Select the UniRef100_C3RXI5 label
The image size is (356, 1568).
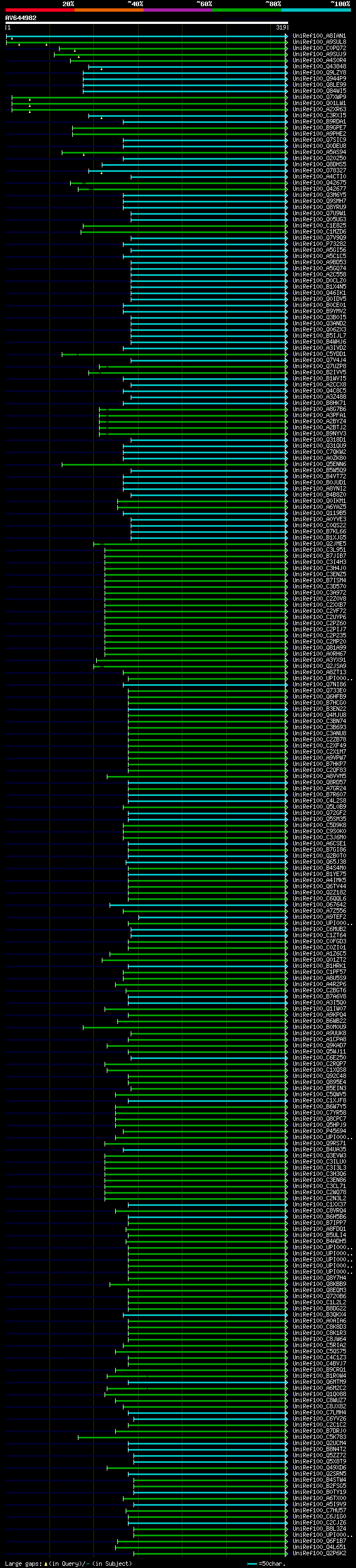coord(319,116)
